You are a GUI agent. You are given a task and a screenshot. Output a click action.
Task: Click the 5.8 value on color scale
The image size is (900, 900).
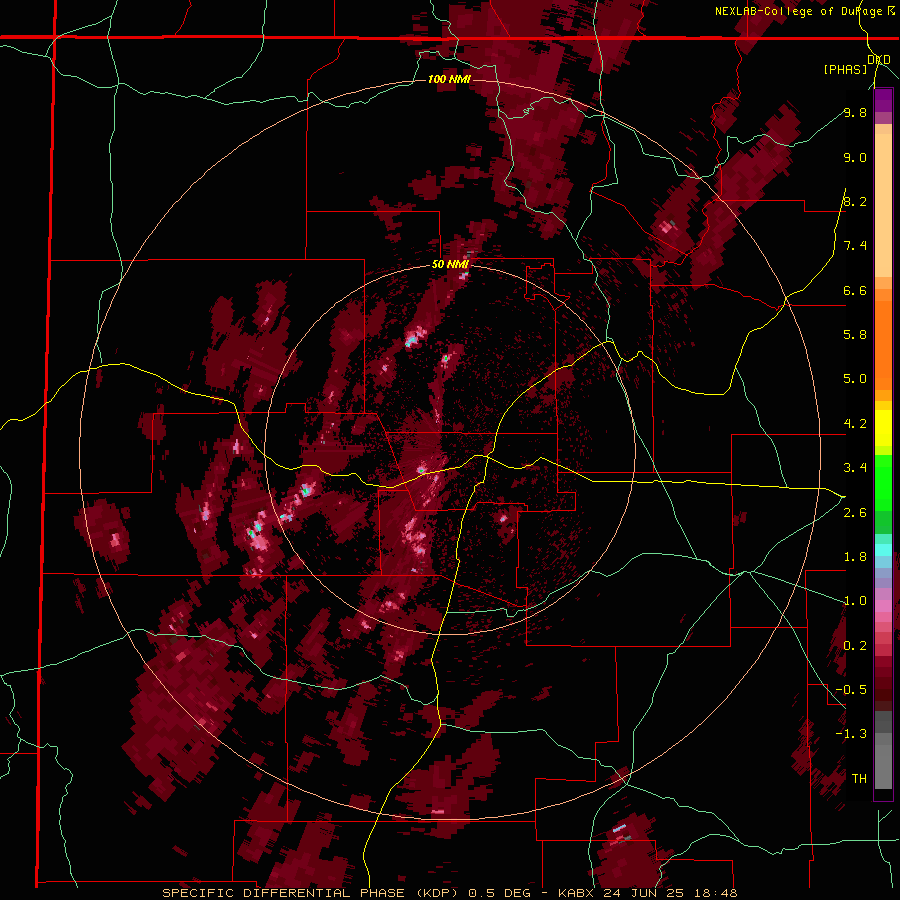point(855,334)
